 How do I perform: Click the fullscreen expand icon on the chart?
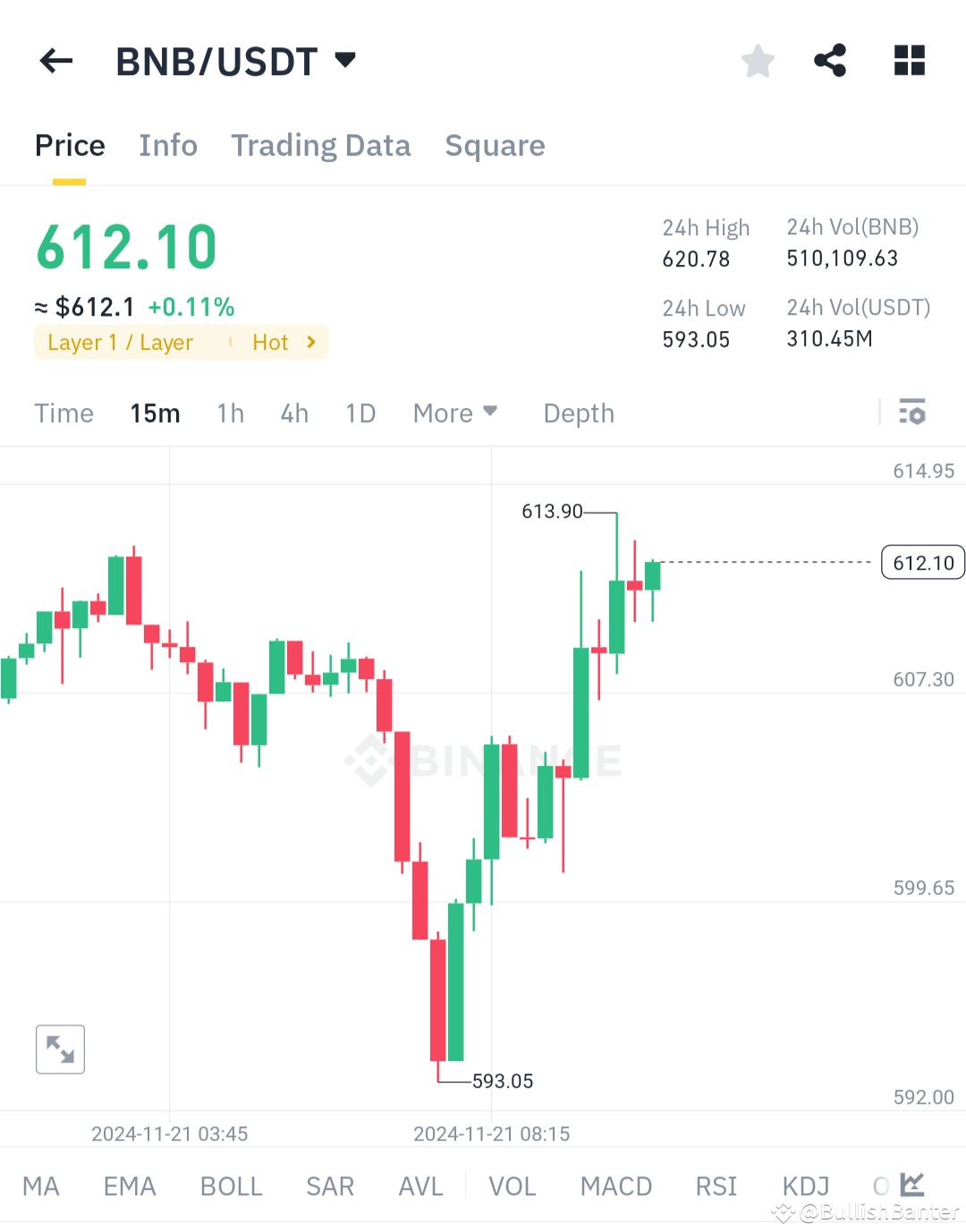coord(60,1049)
